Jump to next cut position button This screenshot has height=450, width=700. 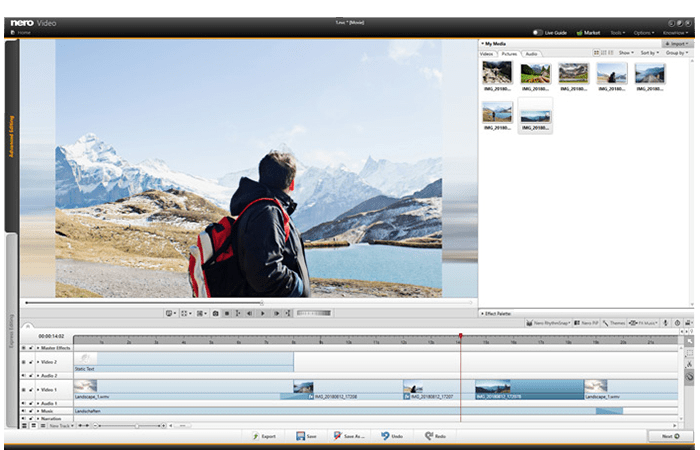point(288,313)
